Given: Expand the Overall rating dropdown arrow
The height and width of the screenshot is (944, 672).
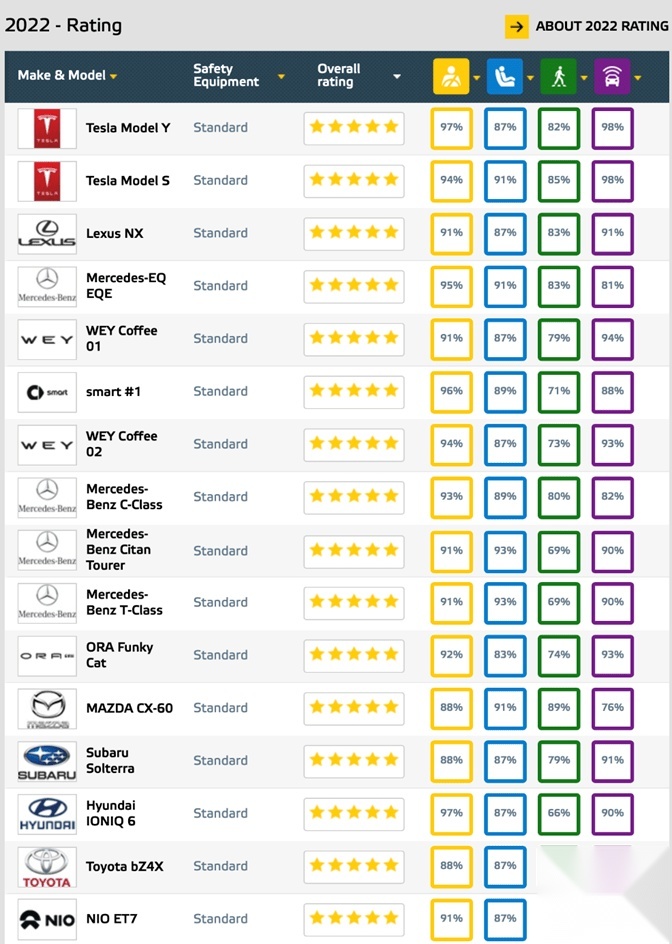Looking at the screenshot, I should [x=397, y=76].
